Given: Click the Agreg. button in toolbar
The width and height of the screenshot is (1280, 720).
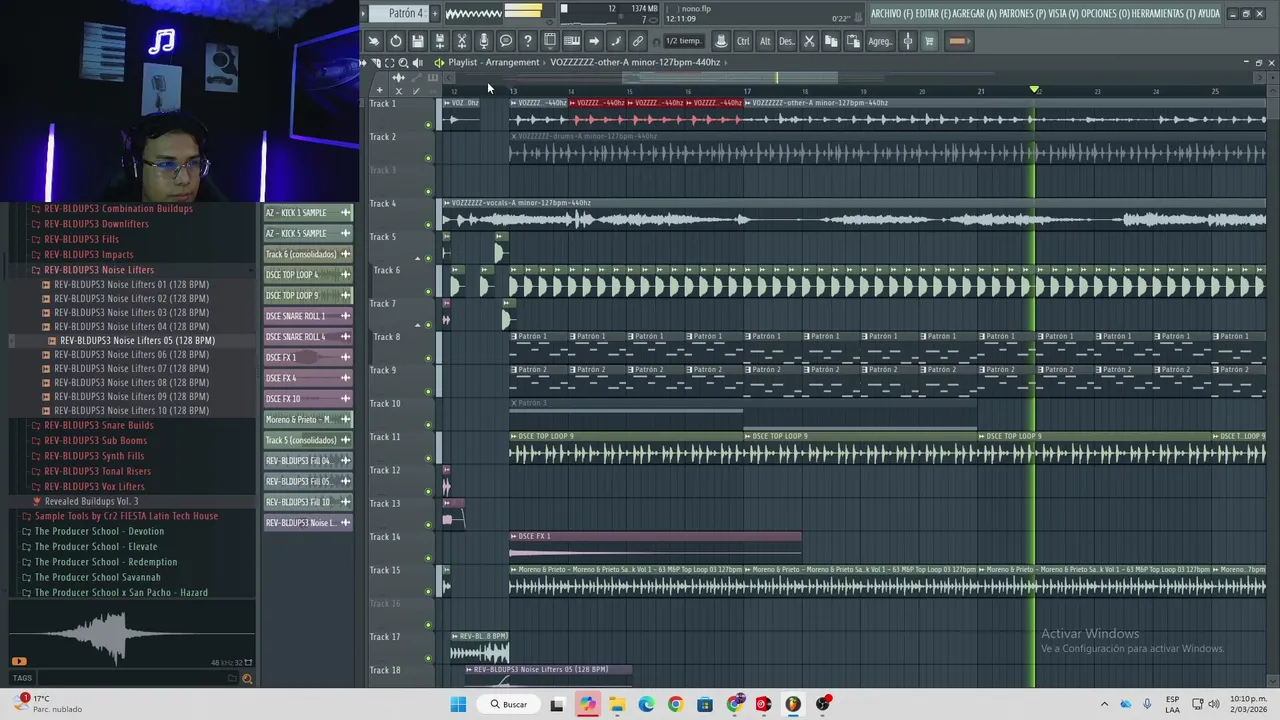Looking at the screenshot, I should (x=880, y=41).
